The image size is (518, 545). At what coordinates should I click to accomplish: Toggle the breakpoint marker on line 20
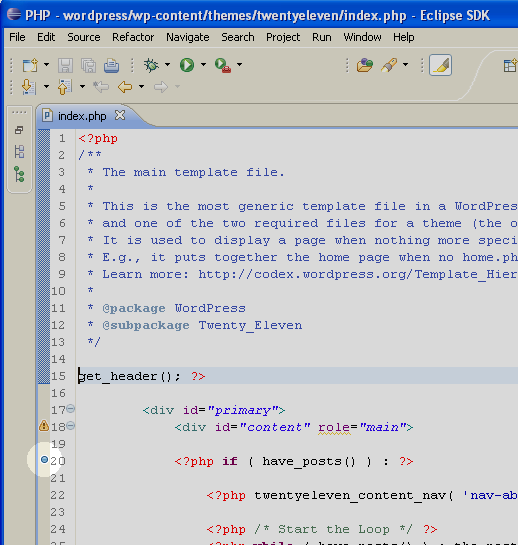click(44, 460)
